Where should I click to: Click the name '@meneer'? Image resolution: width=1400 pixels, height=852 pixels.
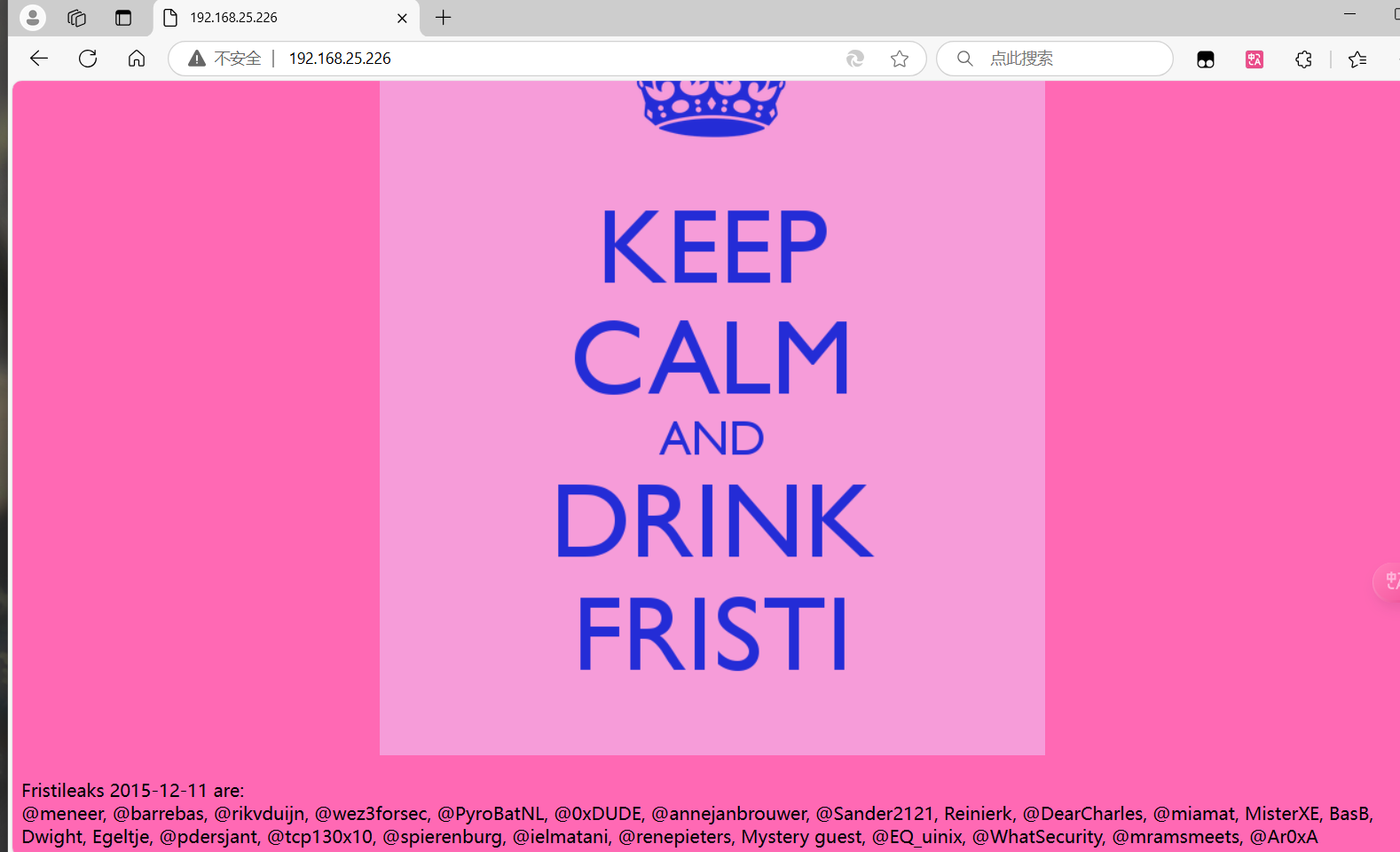point(62,814)
